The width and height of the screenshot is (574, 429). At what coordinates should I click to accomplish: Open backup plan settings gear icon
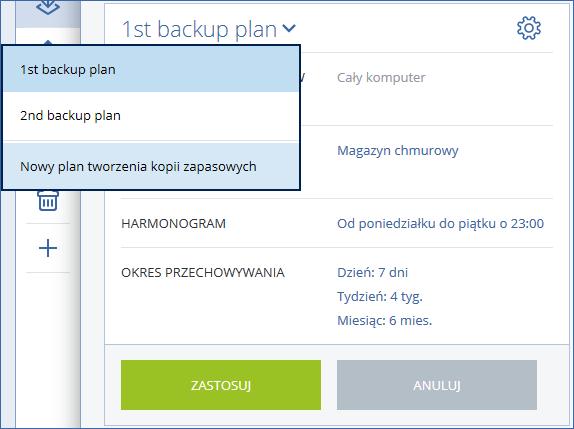coord(529,28)
